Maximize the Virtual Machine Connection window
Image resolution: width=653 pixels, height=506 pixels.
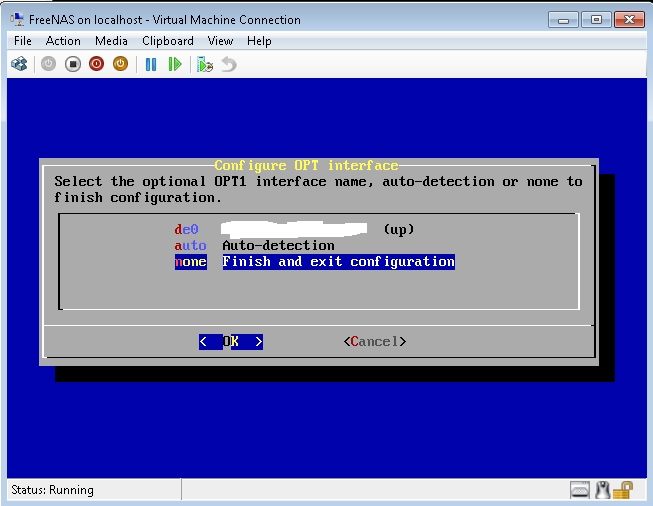(x=596, y=20)
